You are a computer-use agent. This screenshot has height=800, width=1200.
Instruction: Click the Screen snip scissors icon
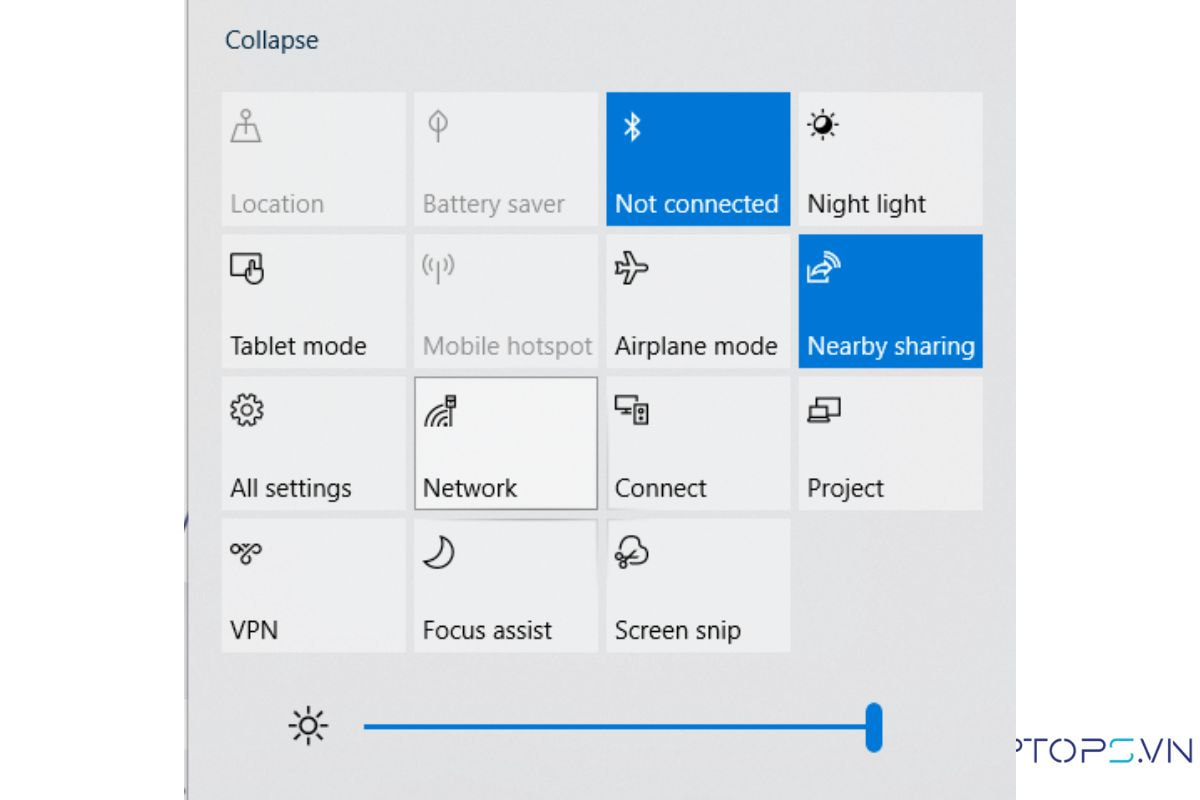631,552
